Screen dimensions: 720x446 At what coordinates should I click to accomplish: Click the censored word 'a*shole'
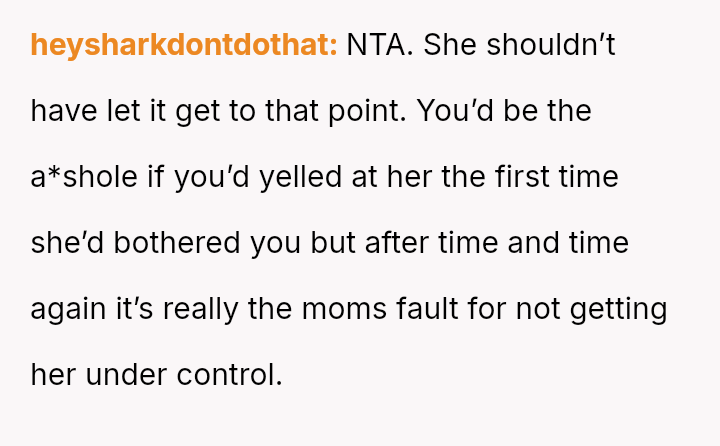click(x=84, y=177)
